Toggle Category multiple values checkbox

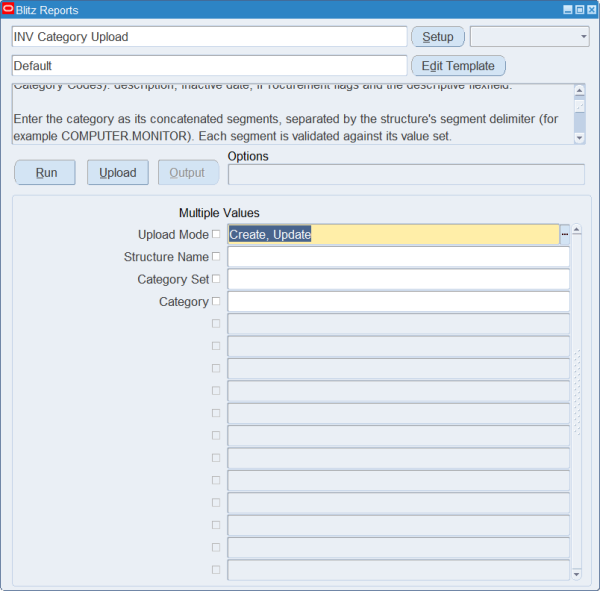coord(216,301)
